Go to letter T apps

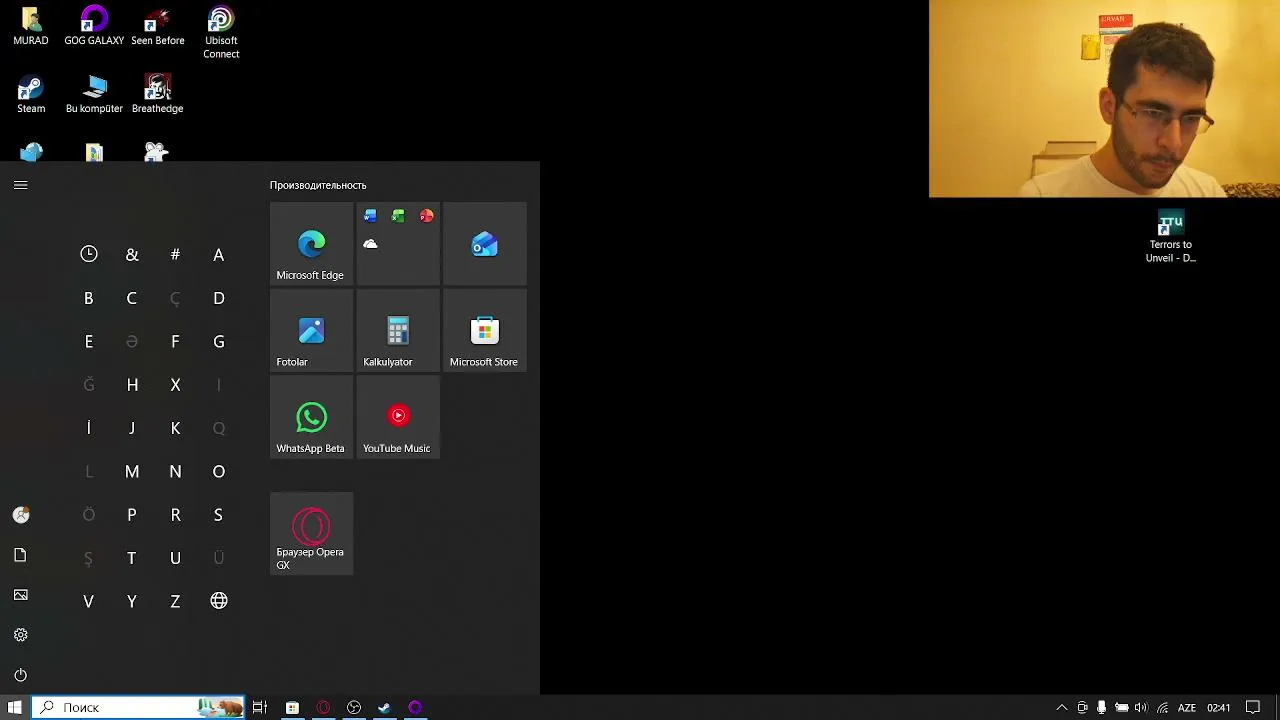coord(132,558)
